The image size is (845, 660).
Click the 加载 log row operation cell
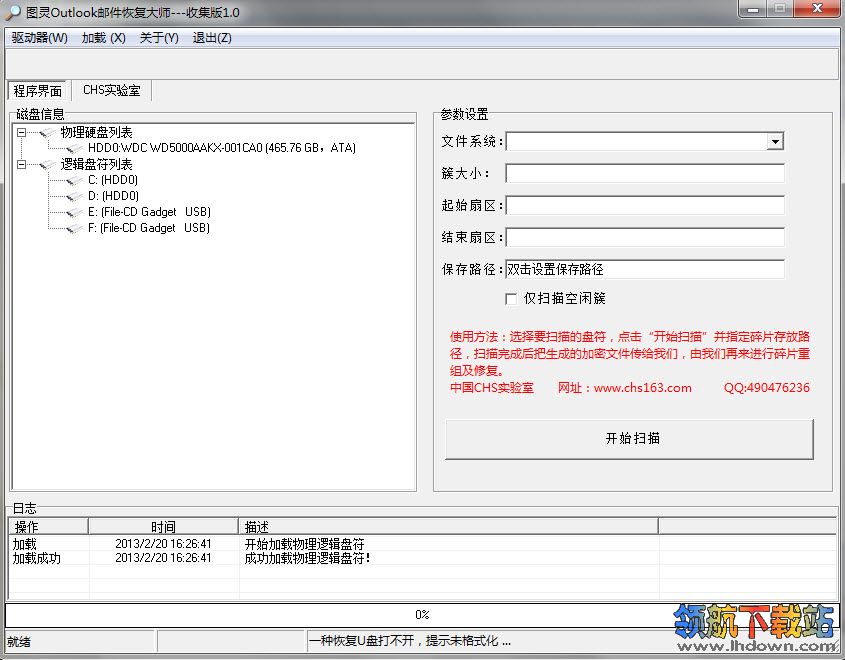(x=25, y=544)
